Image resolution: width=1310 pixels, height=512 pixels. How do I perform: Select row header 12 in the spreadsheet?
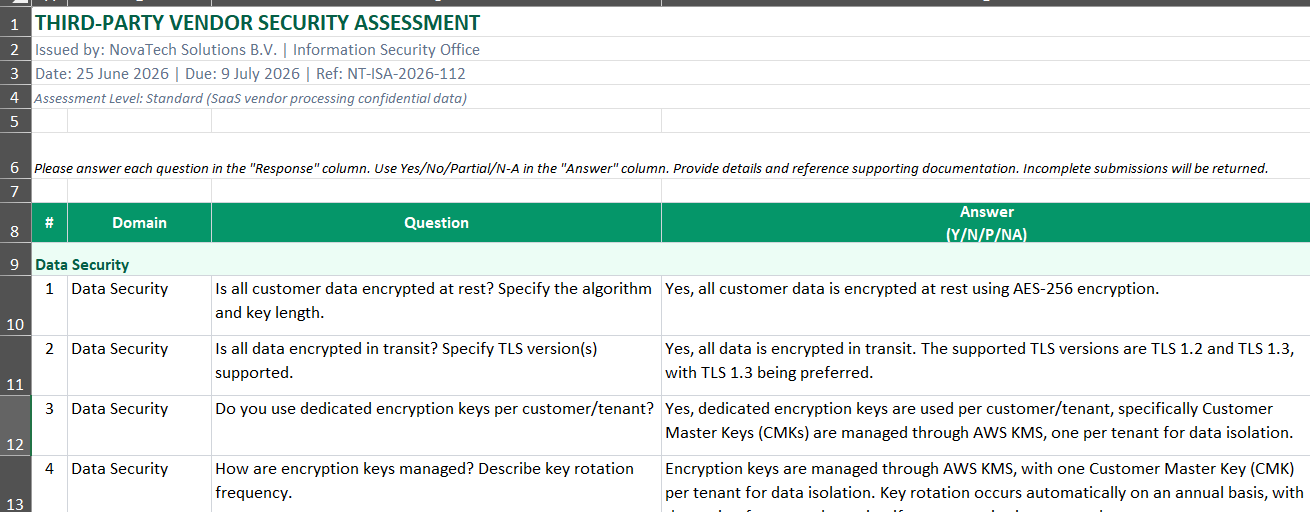coord(16,426)
